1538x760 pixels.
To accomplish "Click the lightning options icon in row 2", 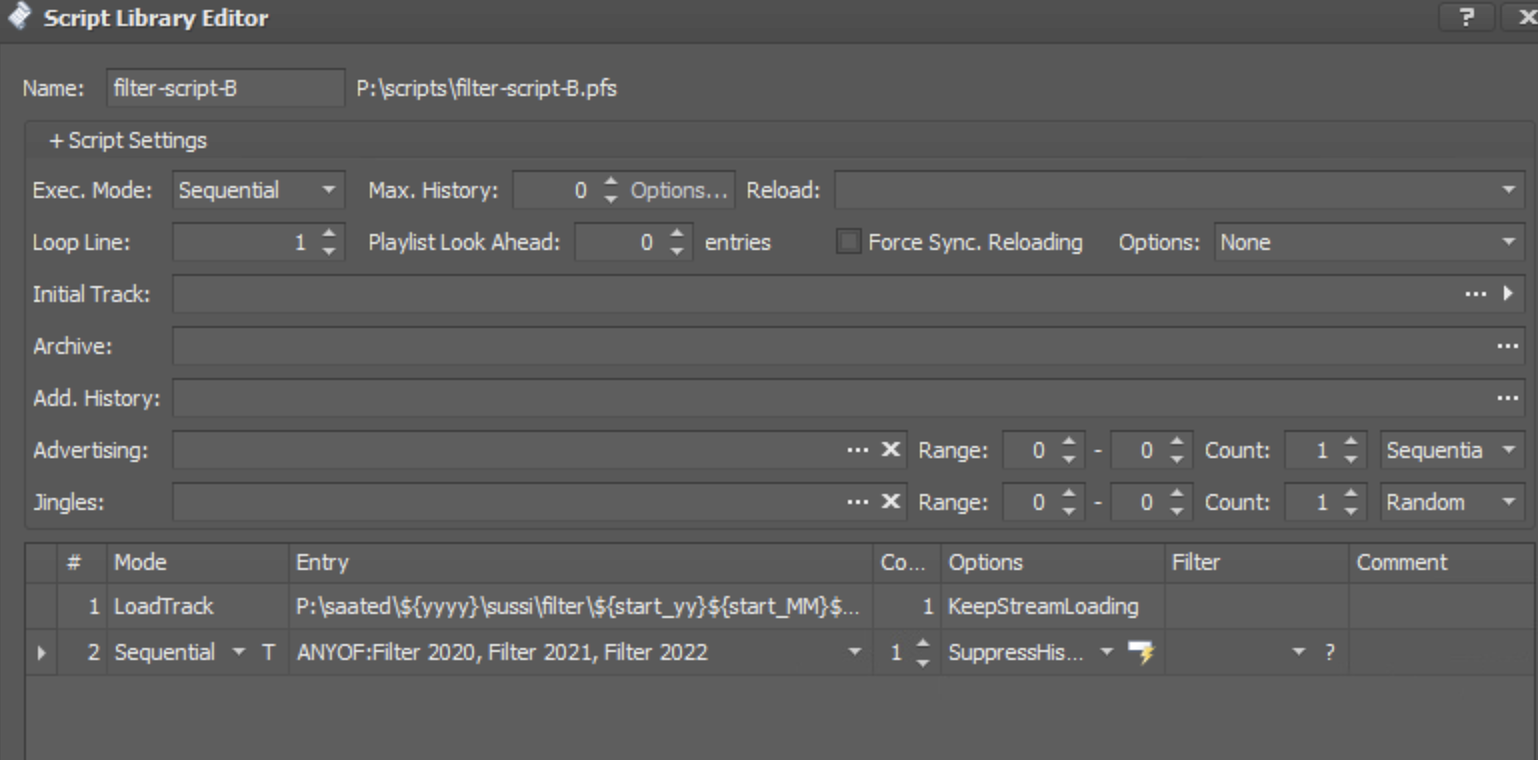I will click(1141, 653).
